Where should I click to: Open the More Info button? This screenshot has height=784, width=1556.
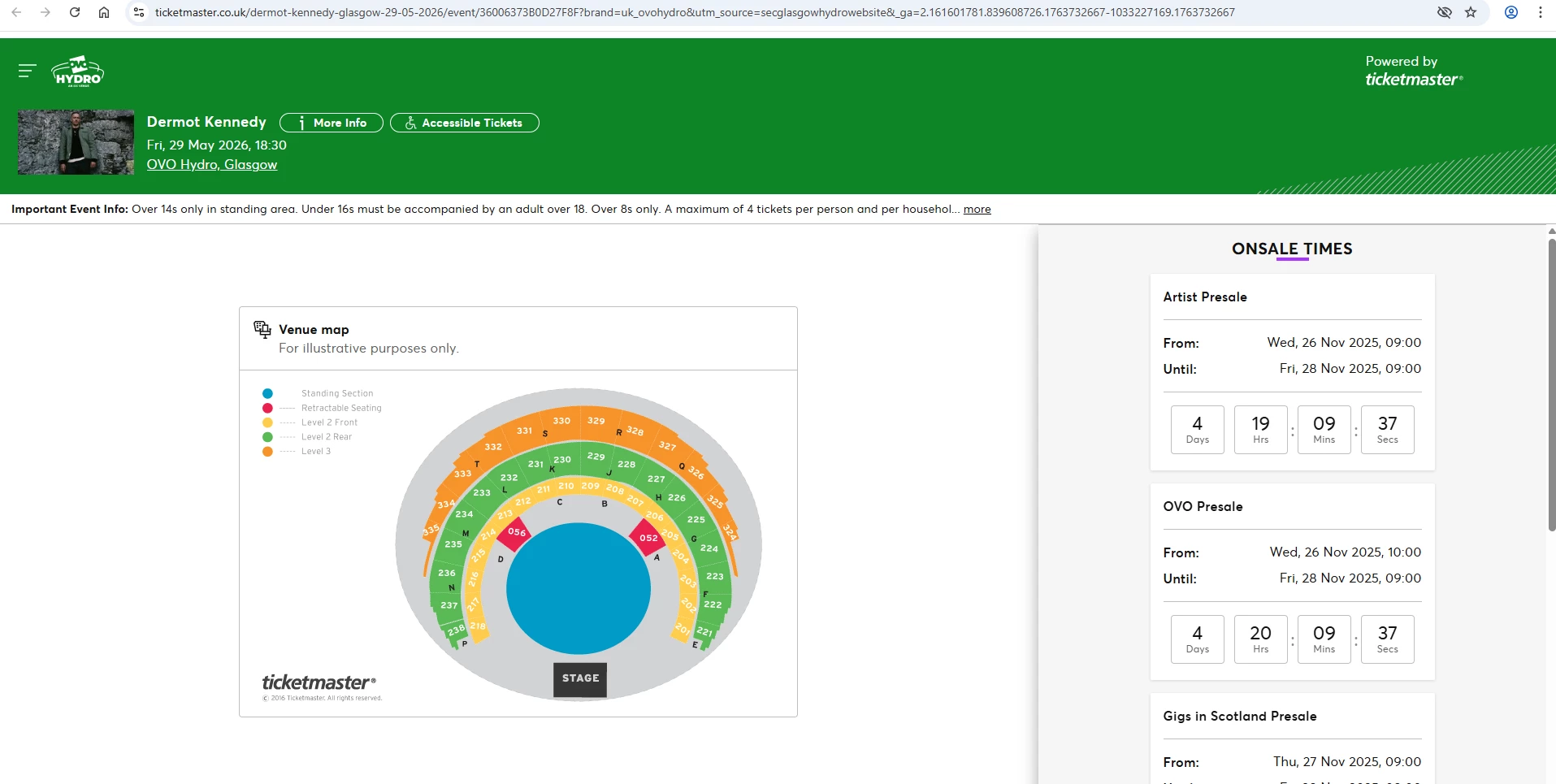pos(331,123)
